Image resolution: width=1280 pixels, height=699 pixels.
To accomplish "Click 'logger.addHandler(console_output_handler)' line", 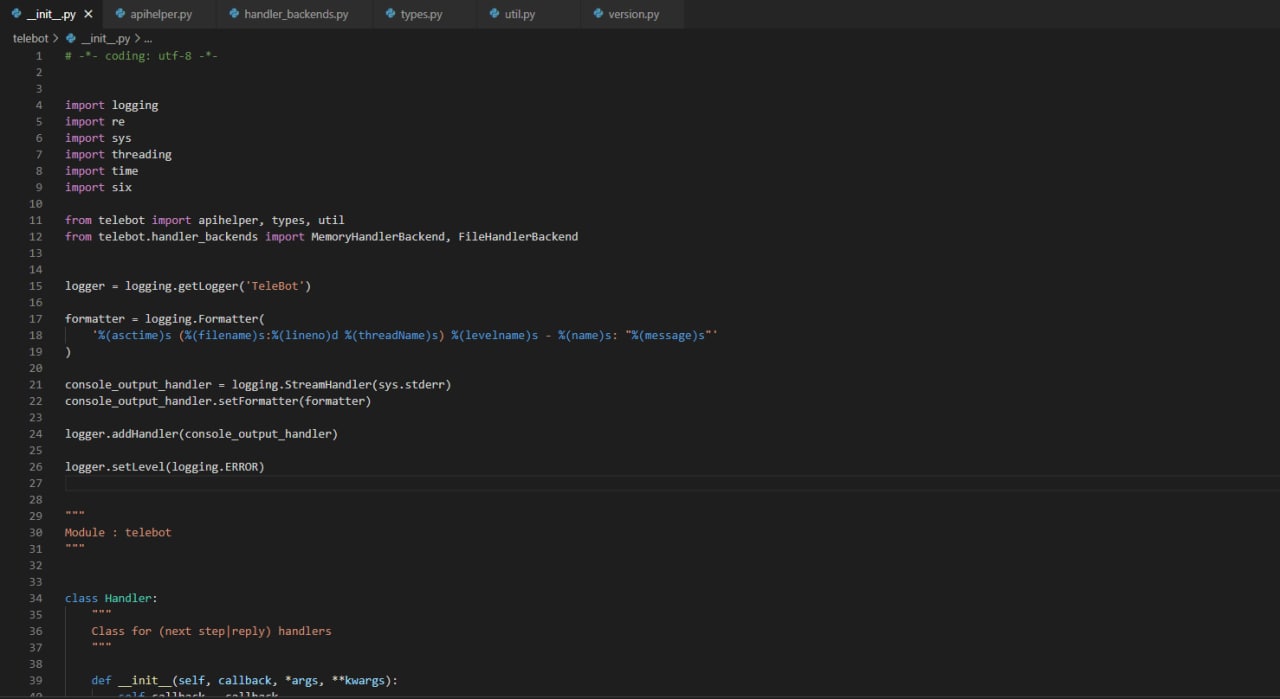I will (201, 434).
